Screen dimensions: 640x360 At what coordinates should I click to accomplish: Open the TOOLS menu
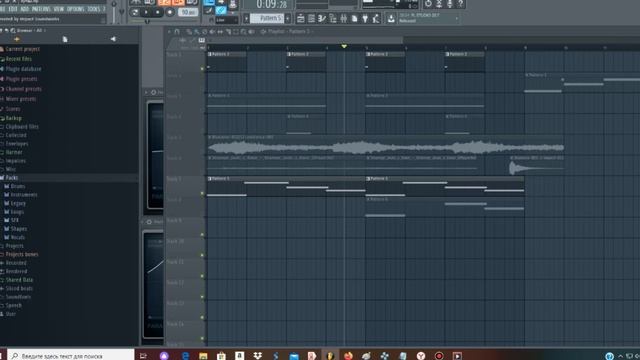point(93,9)
